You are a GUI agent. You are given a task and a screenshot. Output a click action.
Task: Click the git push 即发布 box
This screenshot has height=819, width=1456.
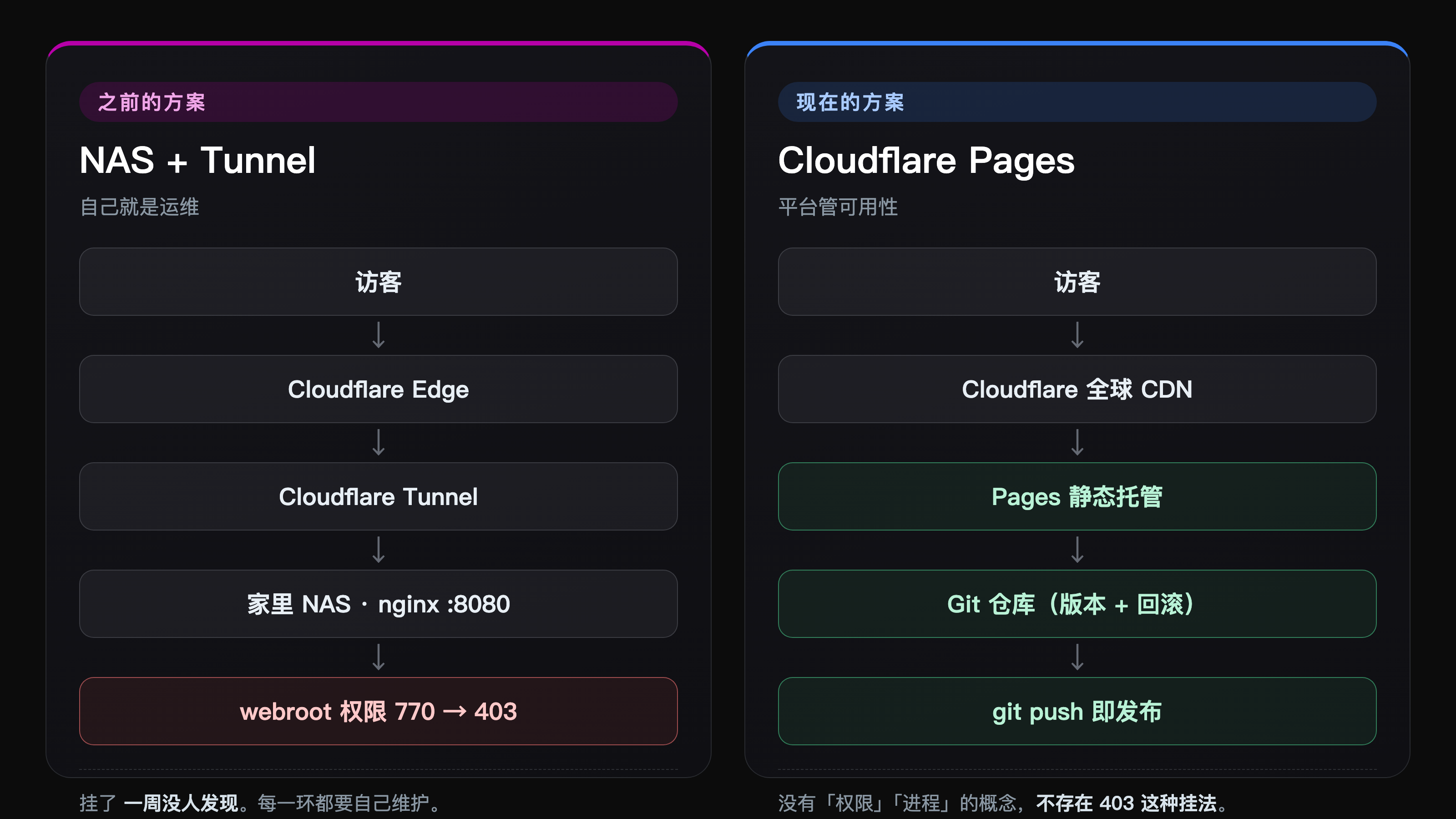coord(1077,711)
